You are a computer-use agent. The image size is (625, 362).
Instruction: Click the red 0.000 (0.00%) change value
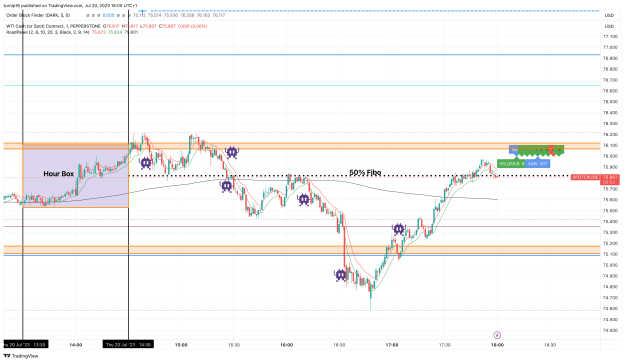point(193,26)
